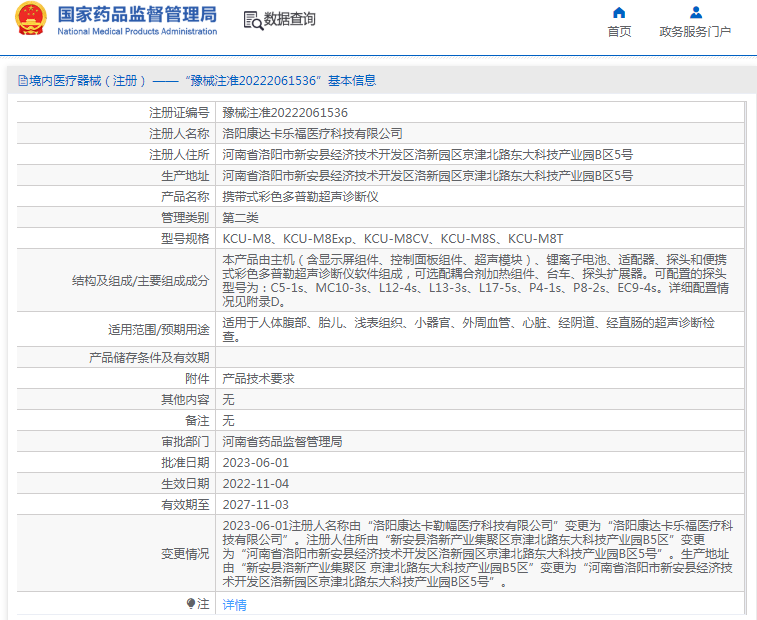Viewport: 757px width, 620px height.
Task: Click the 附件 row label
Action: (197, 379)
